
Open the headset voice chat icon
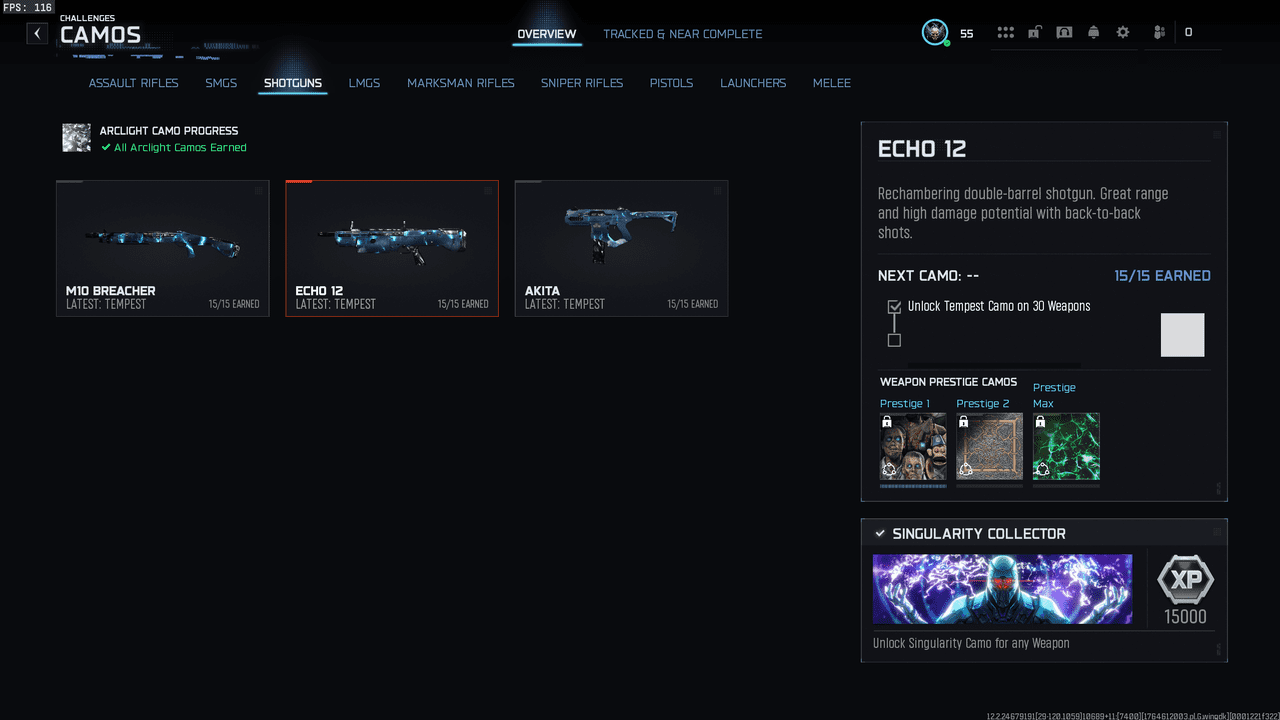tap(1064, 33)
